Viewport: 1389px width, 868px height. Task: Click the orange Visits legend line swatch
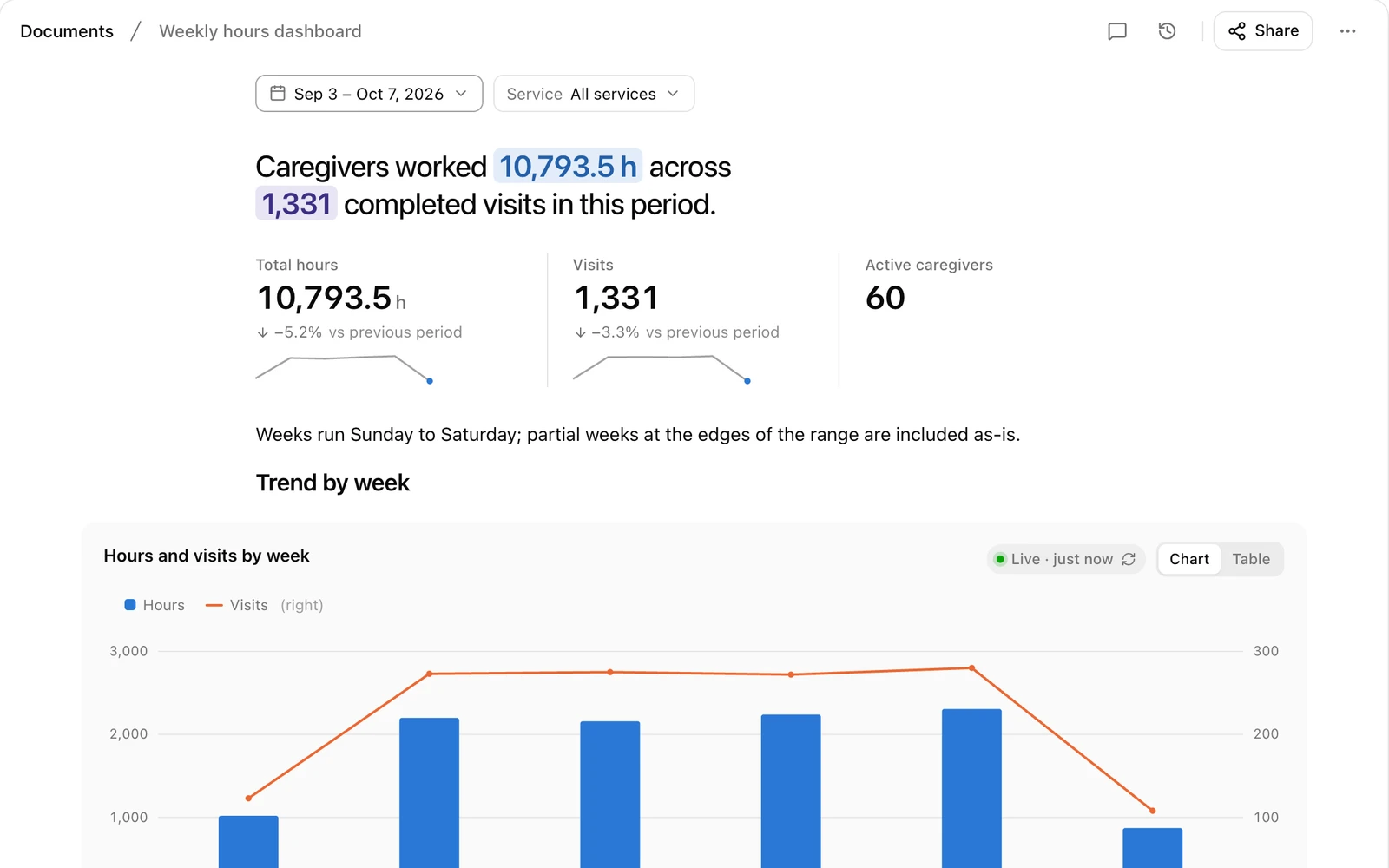pyautogui.click(x=214, y=605)
